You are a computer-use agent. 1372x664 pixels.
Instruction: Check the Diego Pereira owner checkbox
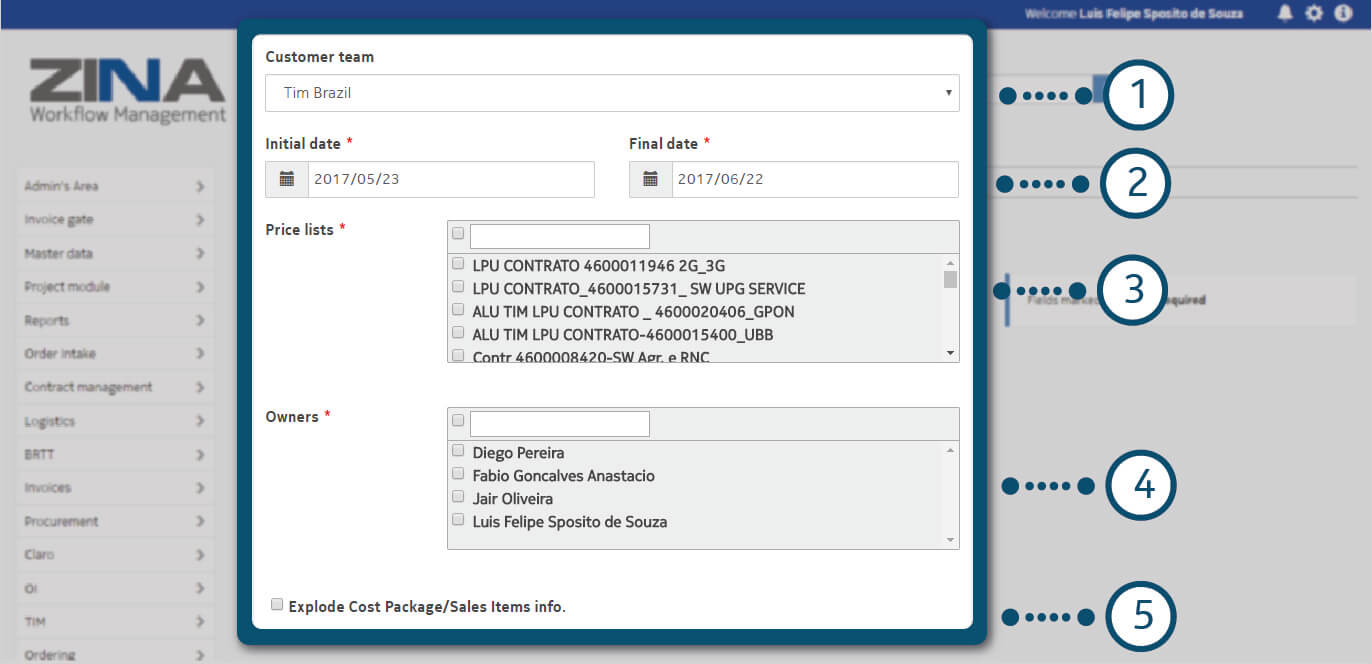(x=458, y=452)
